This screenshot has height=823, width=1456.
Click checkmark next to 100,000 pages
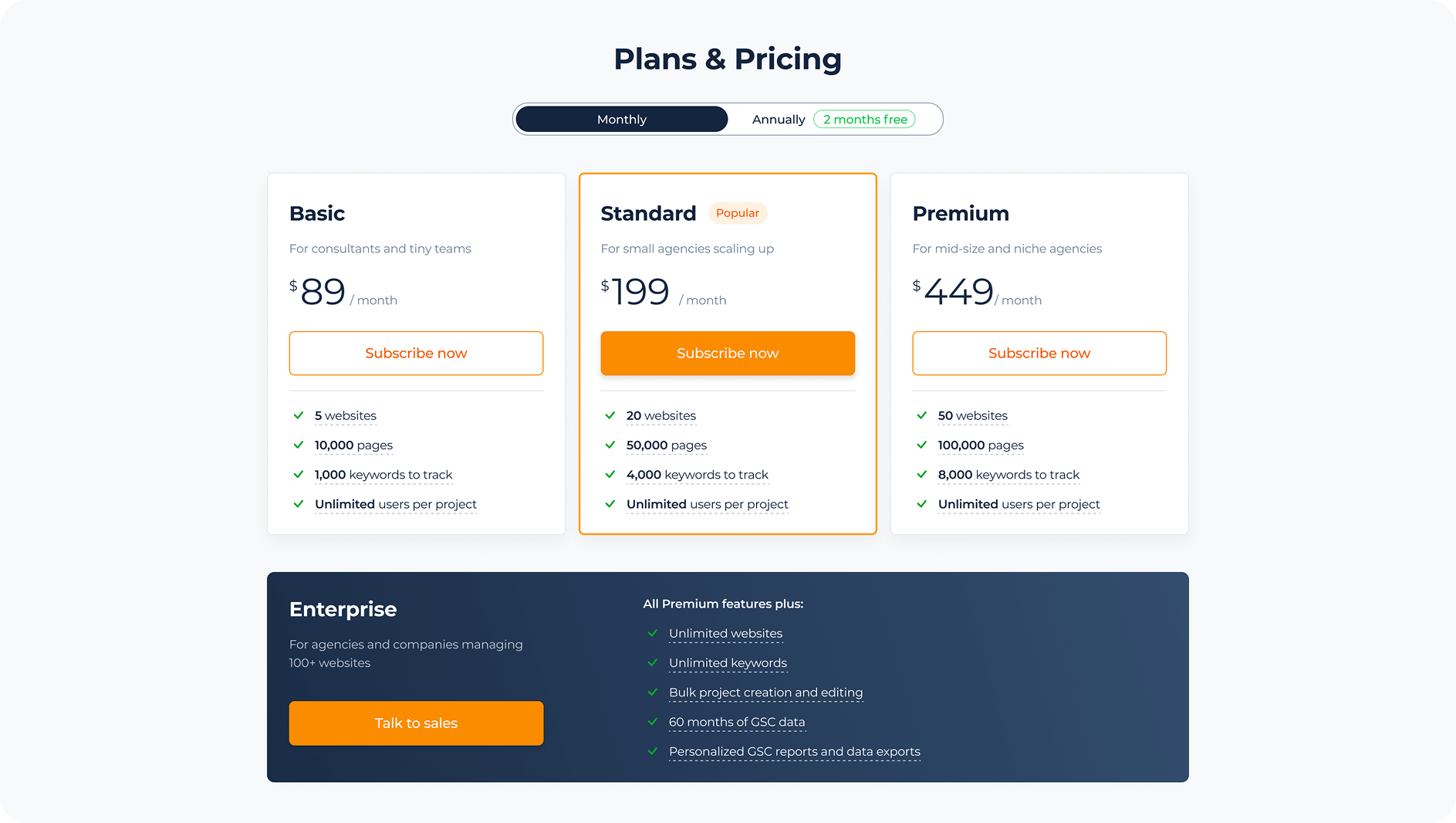[x=921, y=445]
